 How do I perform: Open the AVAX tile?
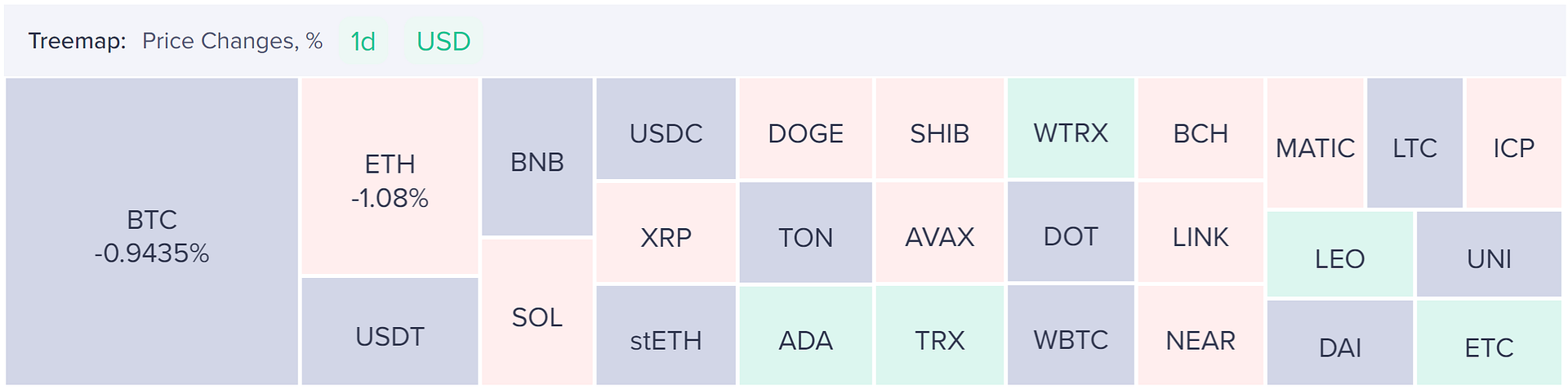(940, 232)
